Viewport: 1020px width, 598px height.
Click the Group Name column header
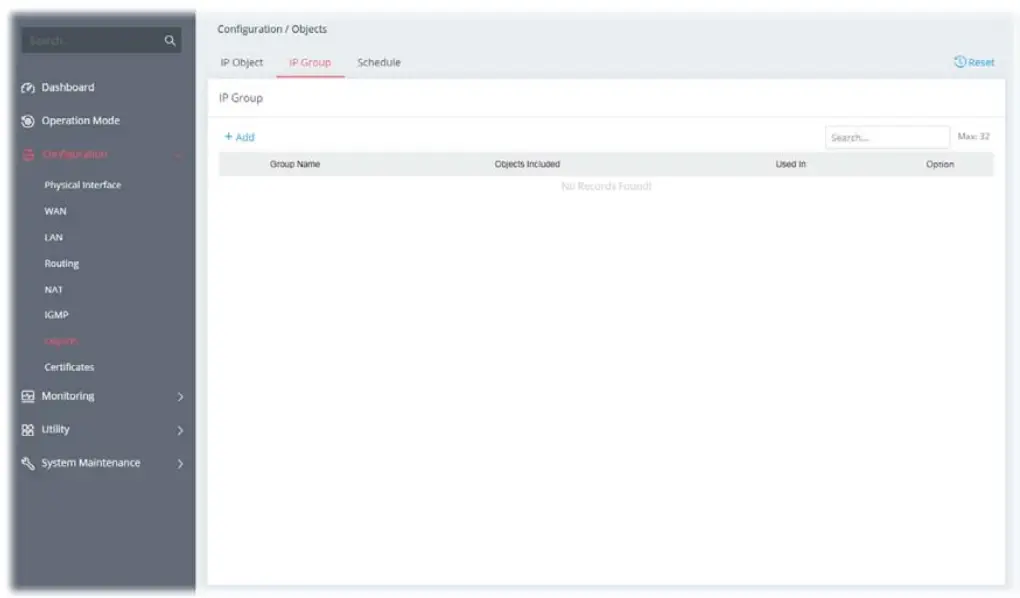[x=295, y=164]
